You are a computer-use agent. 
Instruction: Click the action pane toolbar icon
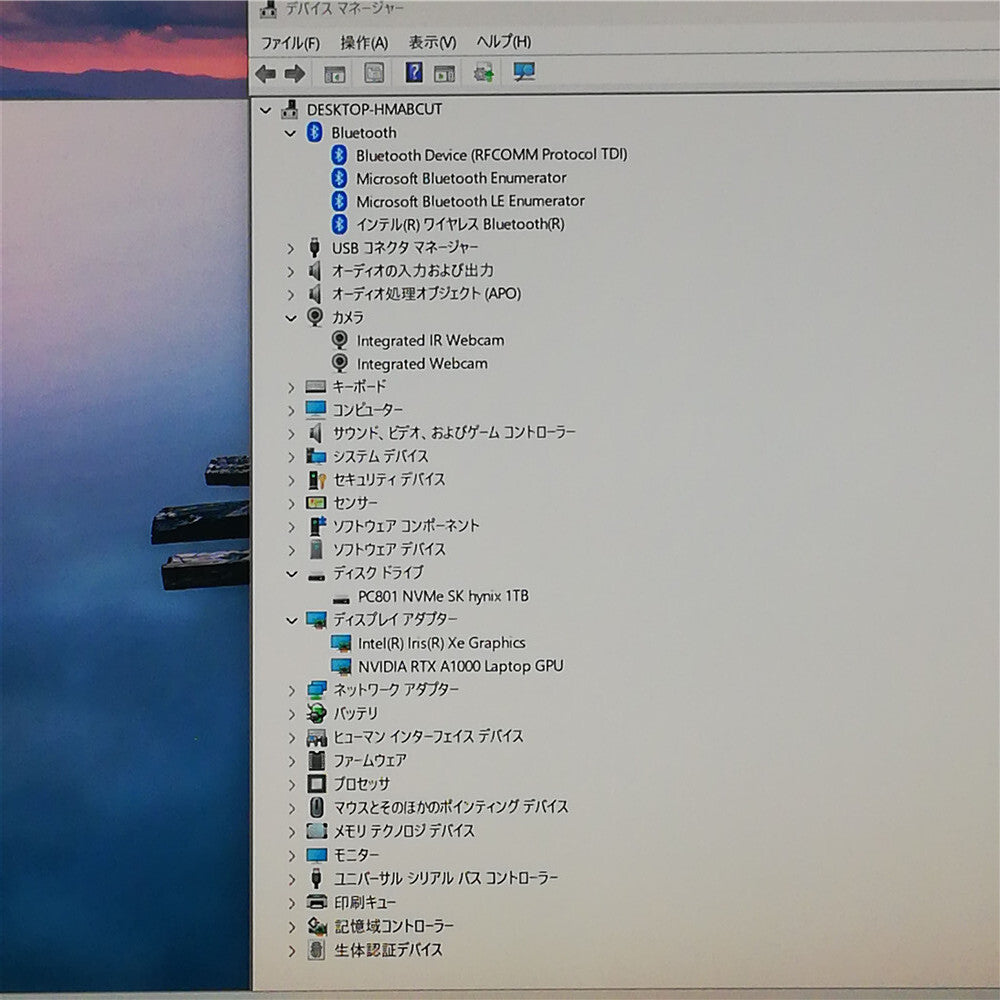445,74
